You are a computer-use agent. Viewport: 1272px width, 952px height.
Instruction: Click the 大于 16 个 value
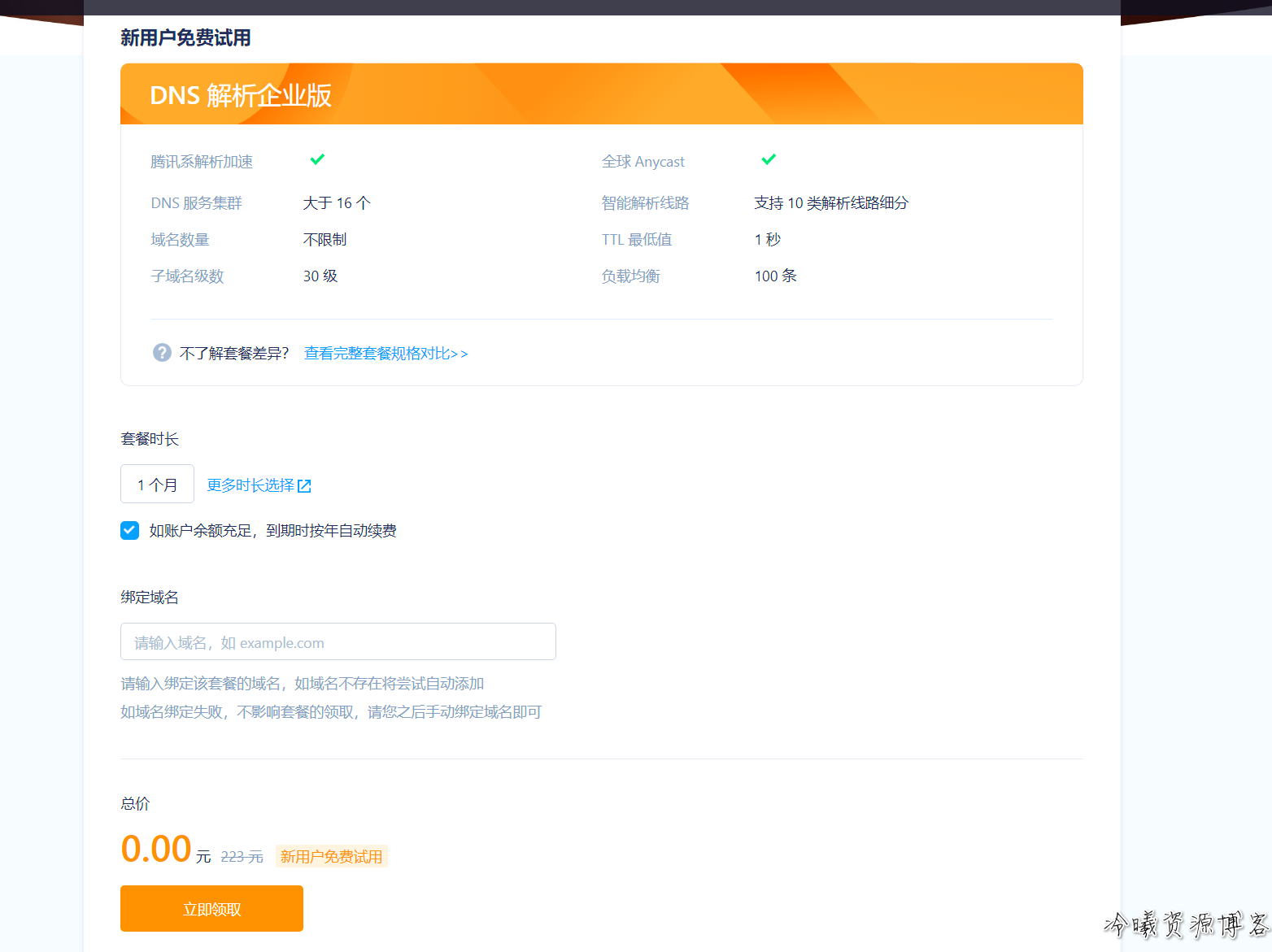[337, 203]
